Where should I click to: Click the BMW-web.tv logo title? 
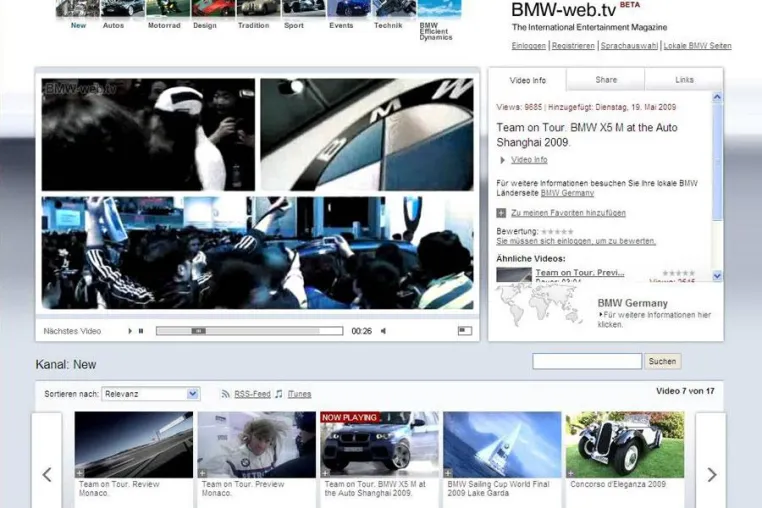(564, 10)
